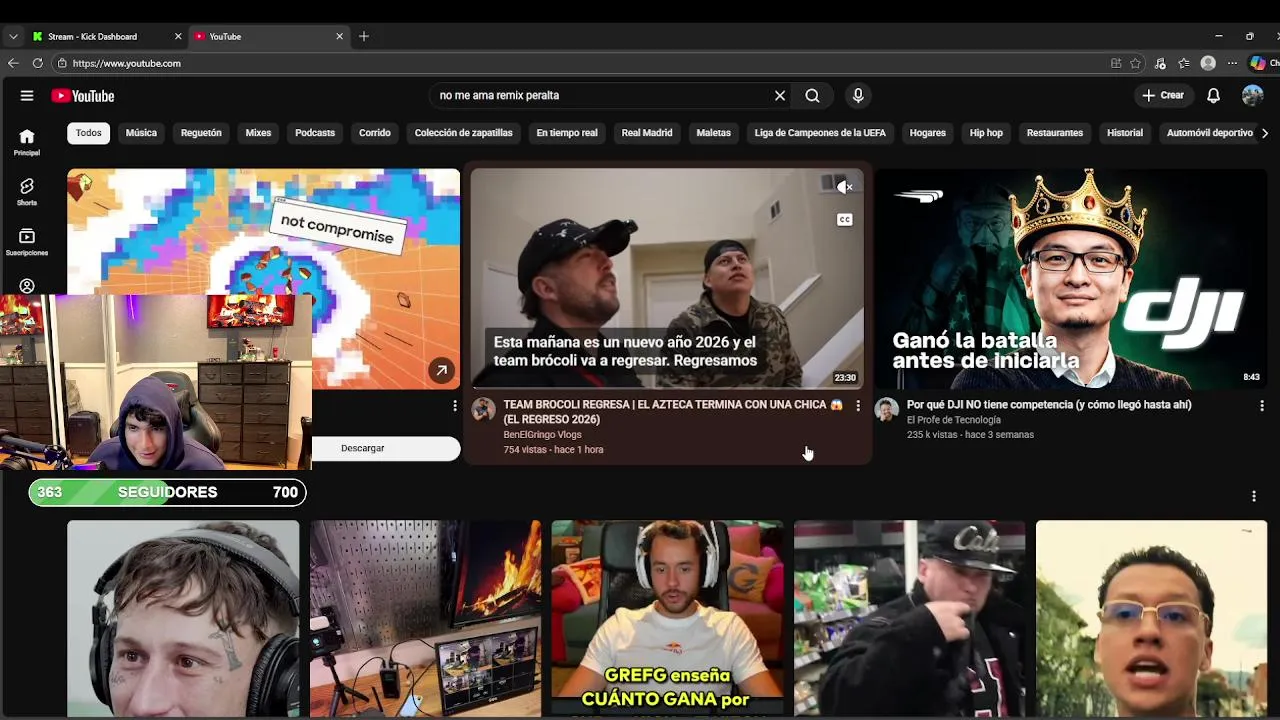This screenshot has height=720, width=1280.
Task: Open the browser tab search dropdown
Action: [13, 37]
